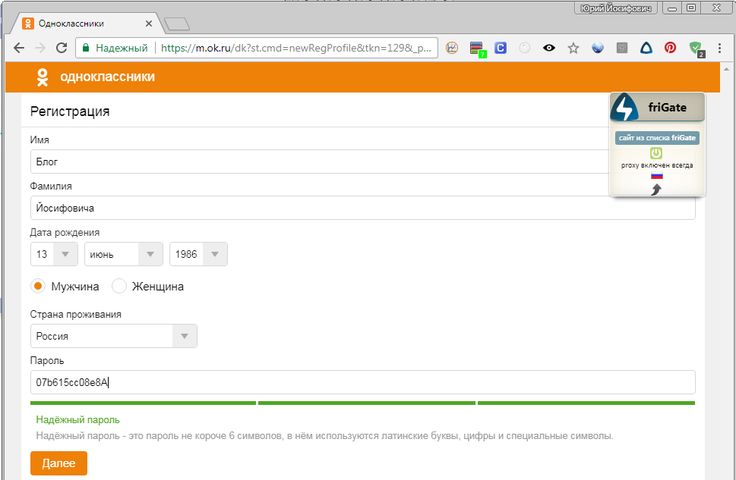Click the Фамилия field containing Йосифовича

362,208
